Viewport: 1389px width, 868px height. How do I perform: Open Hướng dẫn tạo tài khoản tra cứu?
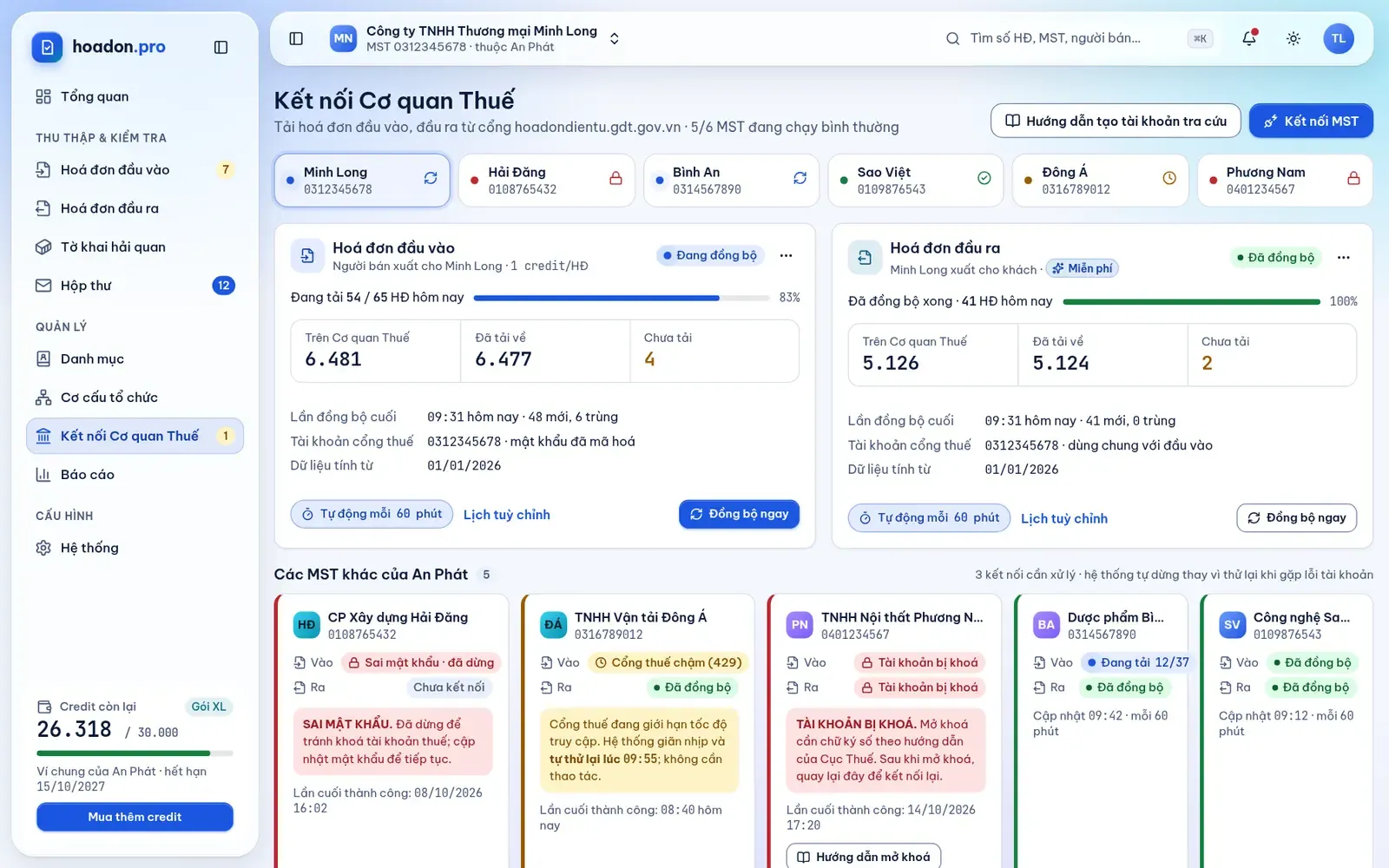point(1116,121)
